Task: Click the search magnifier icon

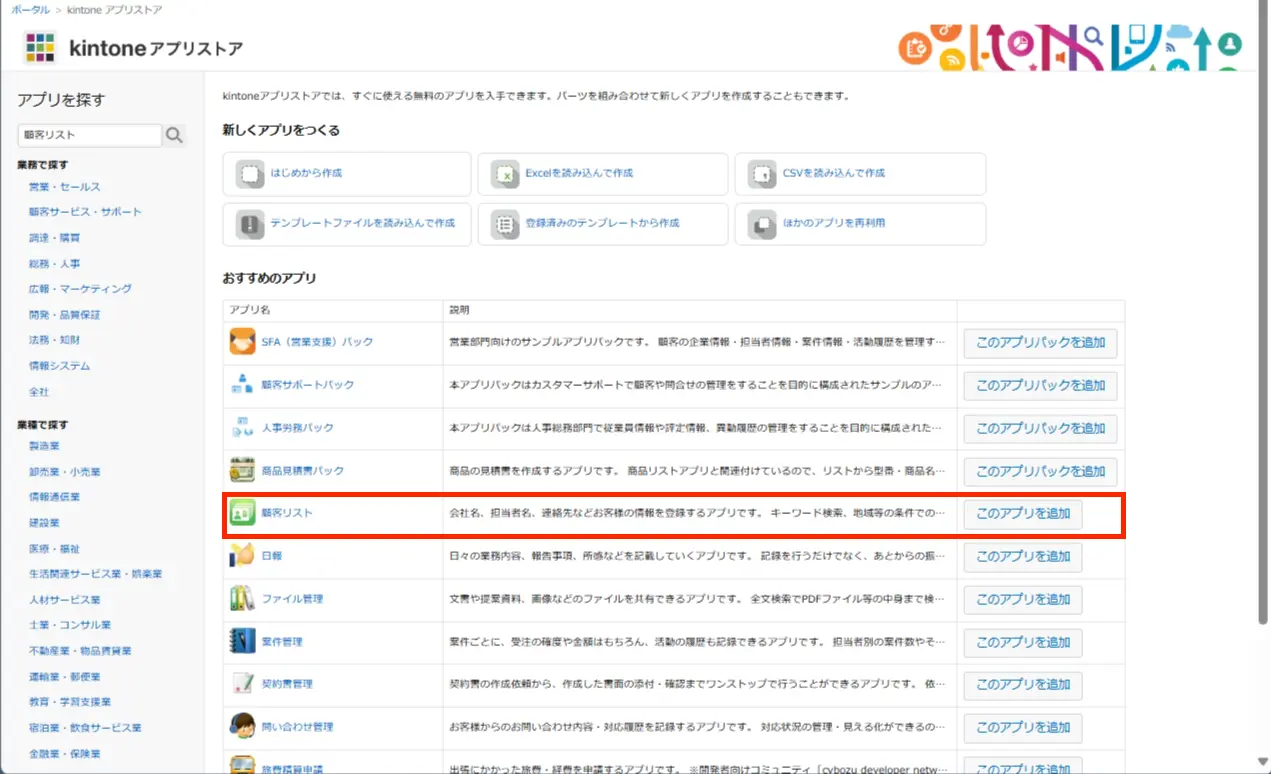Action: 175,135
